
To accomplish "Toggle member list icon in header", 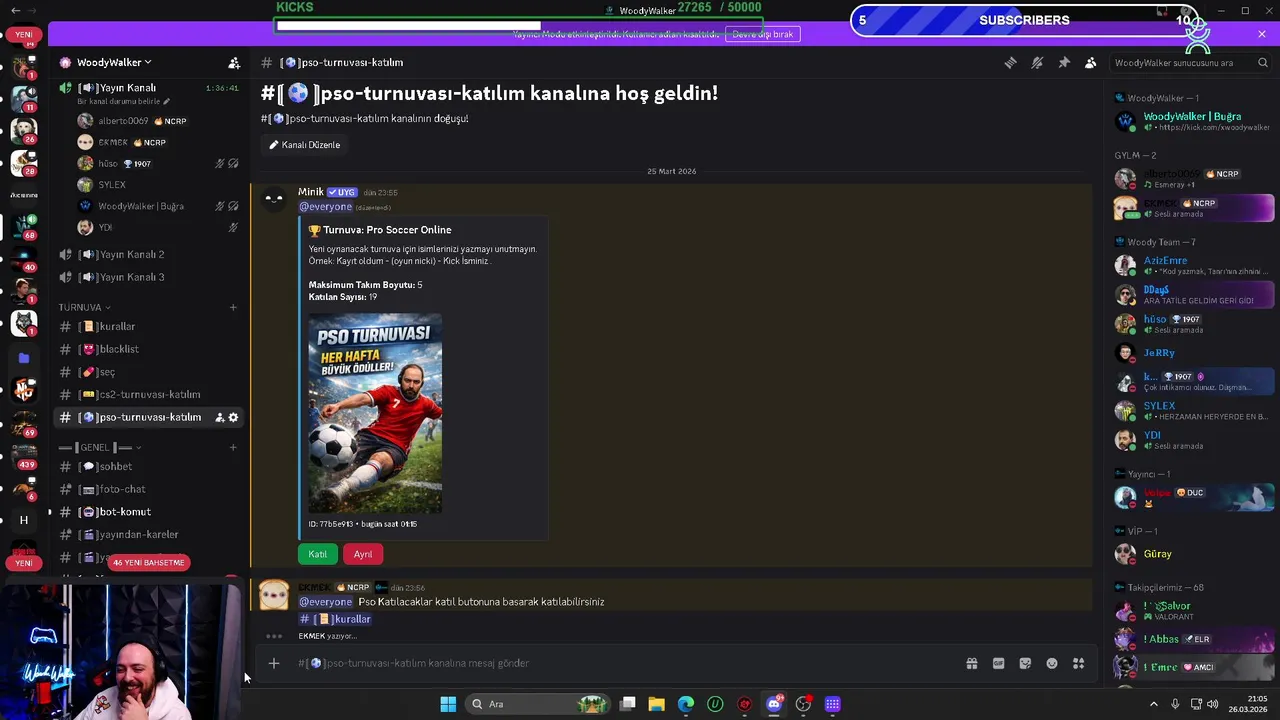I will pyautogui.click(x=1091, y=62).
